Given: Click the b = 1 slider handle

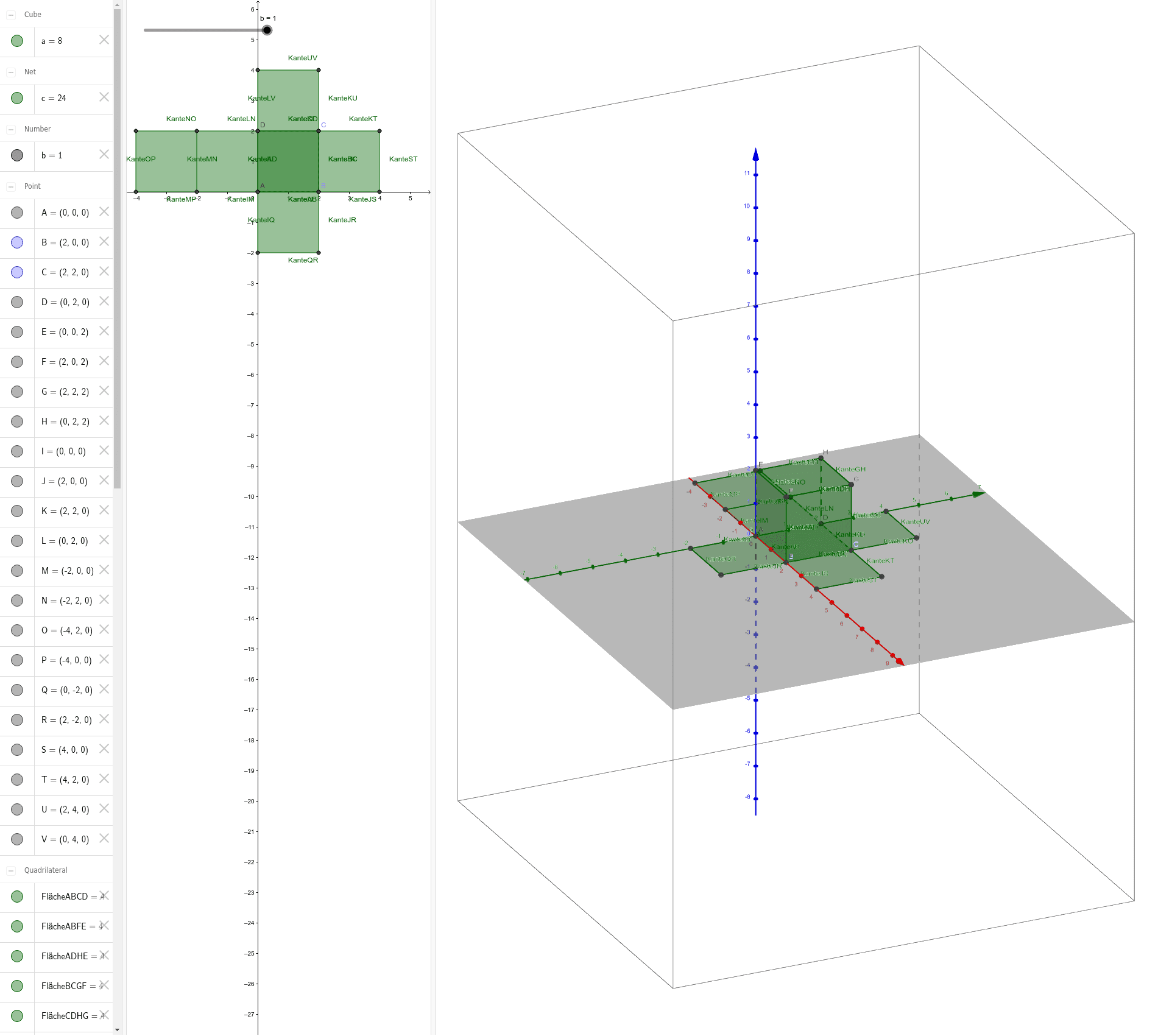Looking at the screenshot, I should coord(267,30).
